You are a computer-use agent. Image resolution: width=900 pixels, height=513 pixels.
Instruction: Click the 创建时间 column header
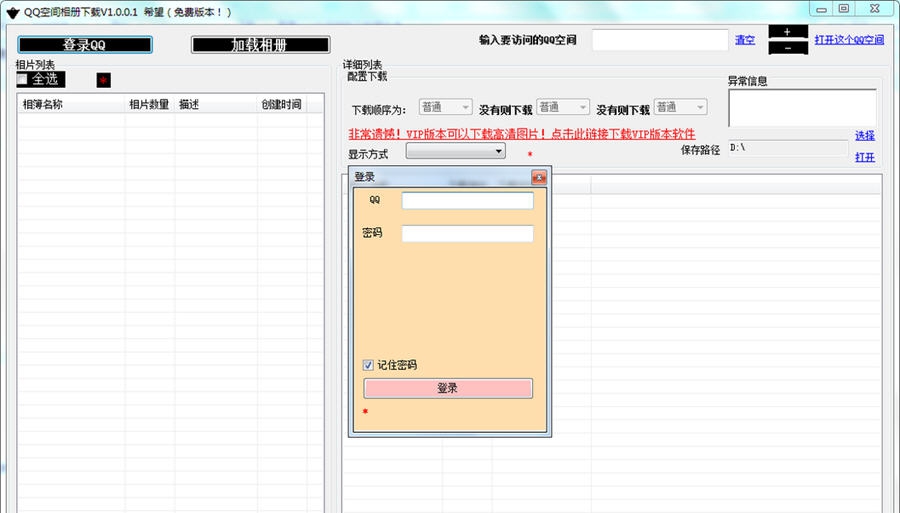[281, 104]
